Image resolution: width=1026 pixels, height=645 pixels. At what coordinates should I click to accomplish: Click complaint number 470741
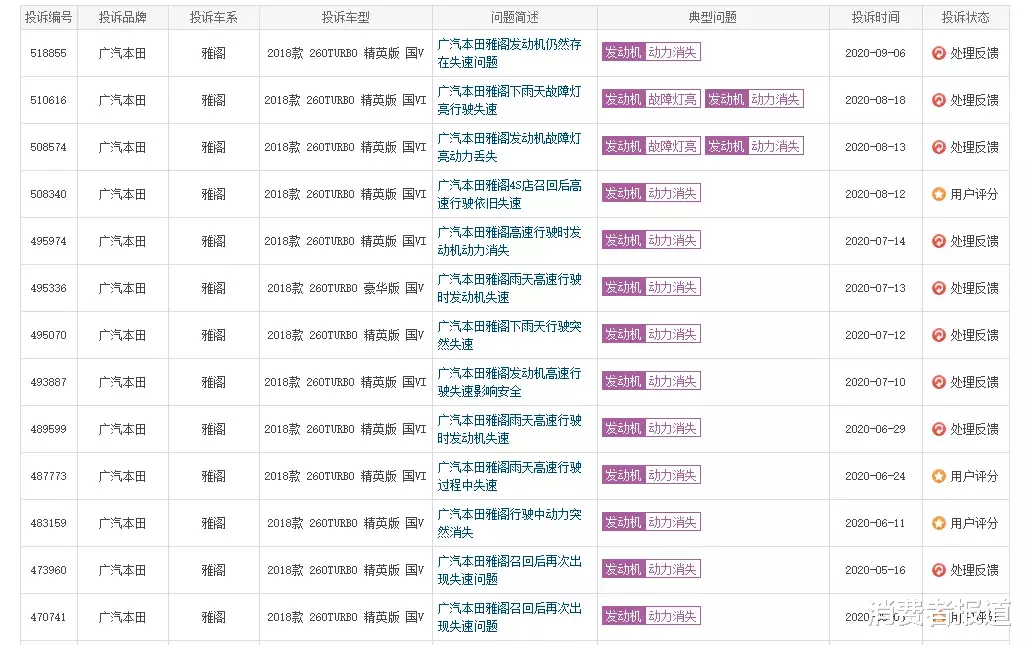(48, 617)
